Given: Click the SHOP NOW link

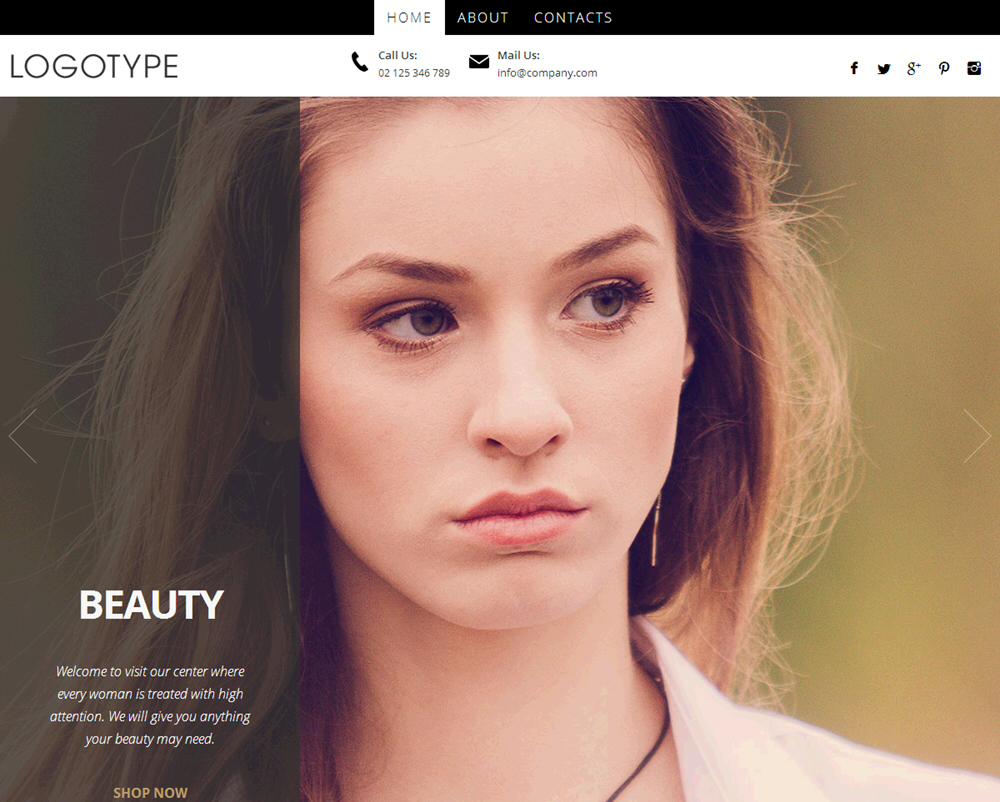Looking at the screenshot, I should (x=151, y=792).
